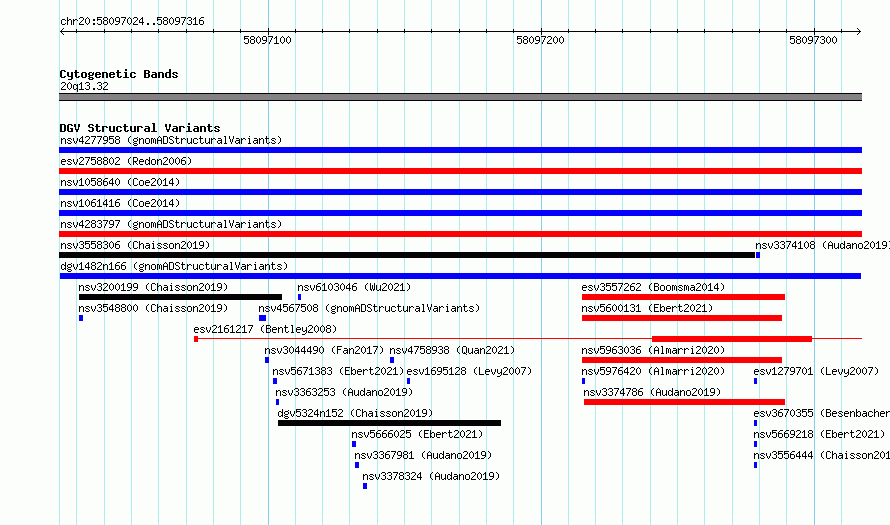The image size is (890, 525).
Task: Select the nsv5671383 (Ebert2021) label
Action: pos(338,371)
